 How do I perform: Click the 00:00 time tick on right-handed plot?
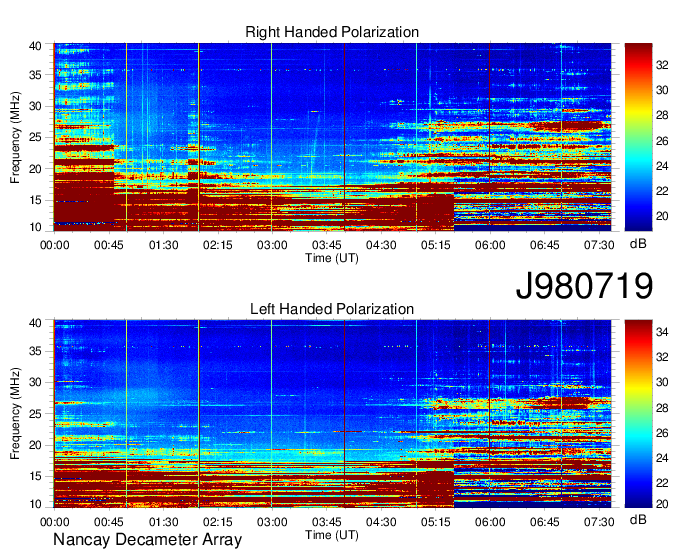tap(55, 245)
